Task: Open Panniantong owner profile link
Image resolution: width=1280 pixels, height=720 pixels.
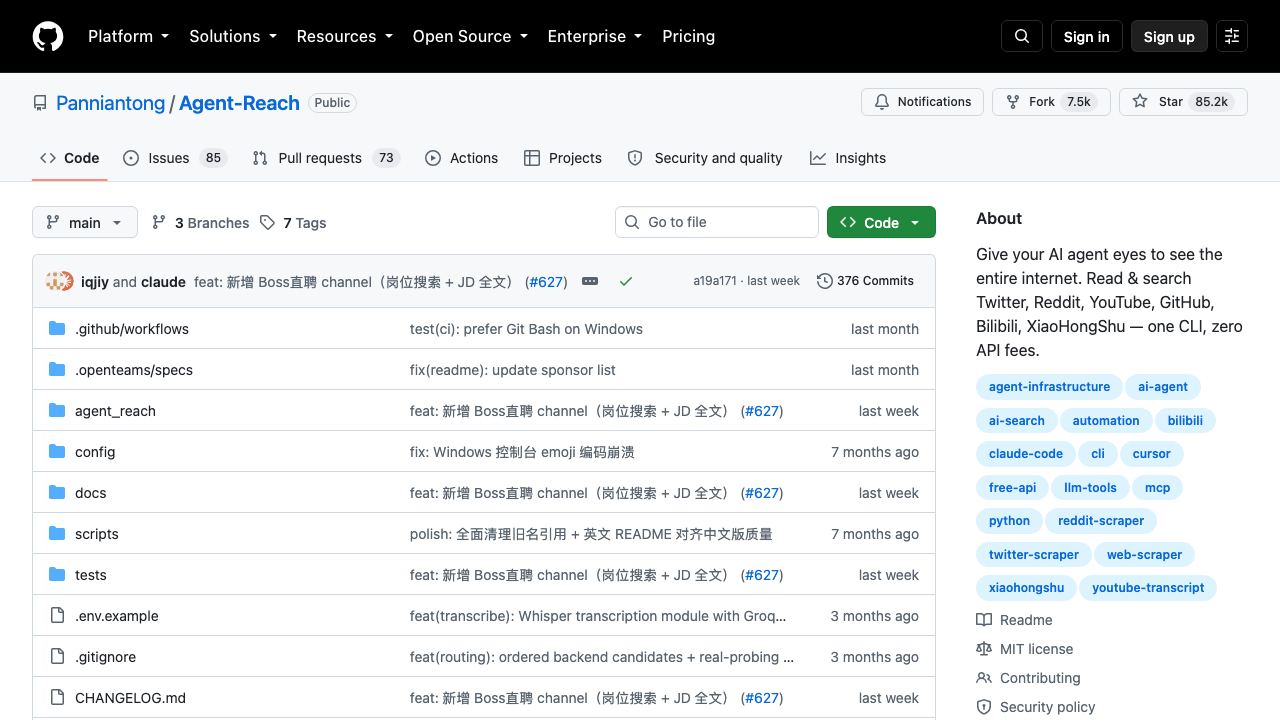Action: point(110,103)
